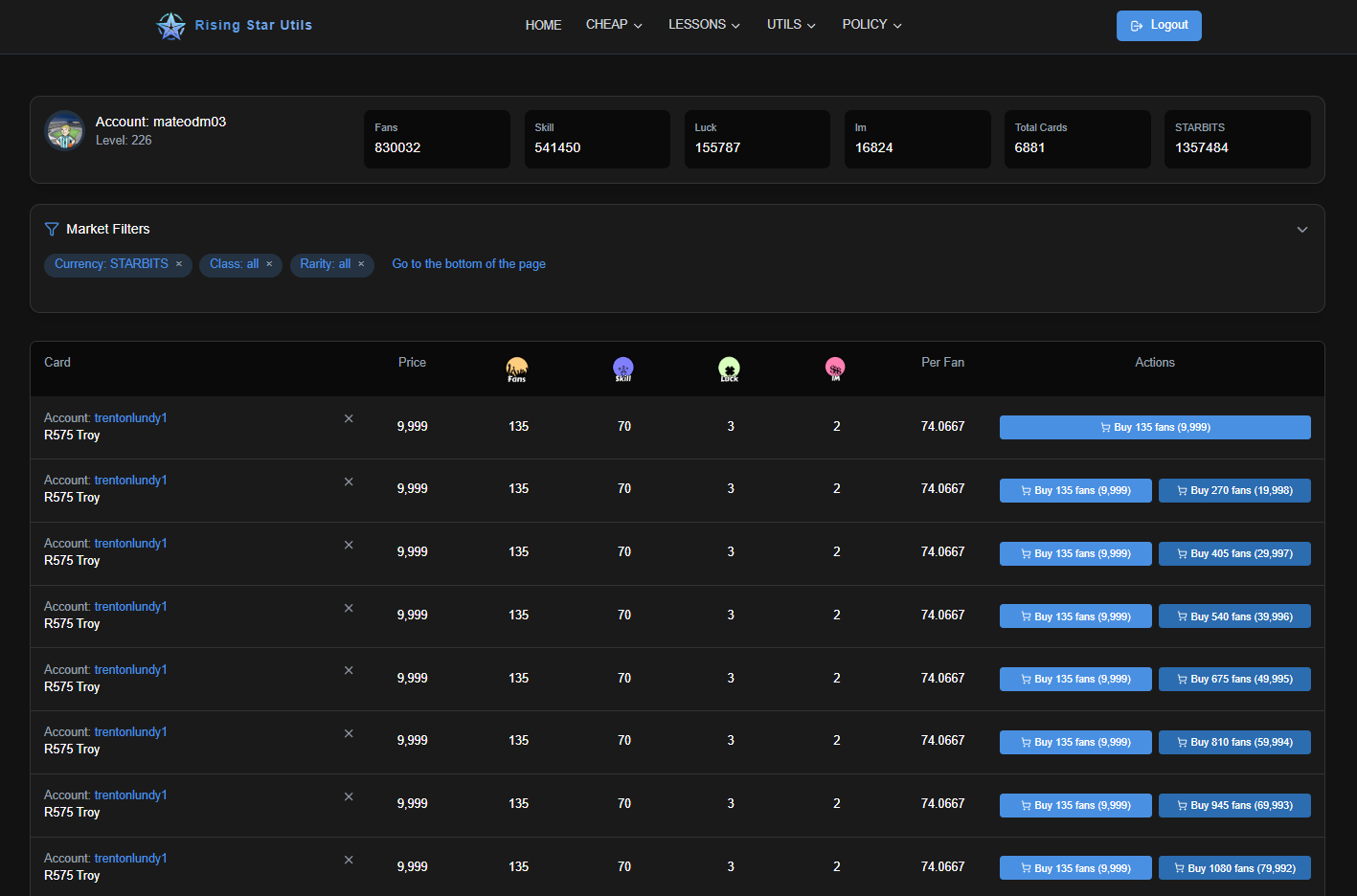Buy 270 fans for 19,998

(x=1234, y=490)
